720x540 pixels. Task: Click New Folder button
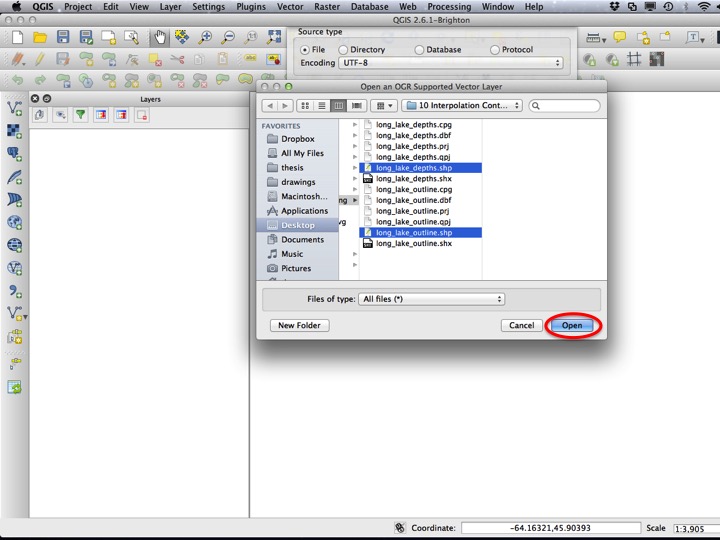tap(299, 326)
